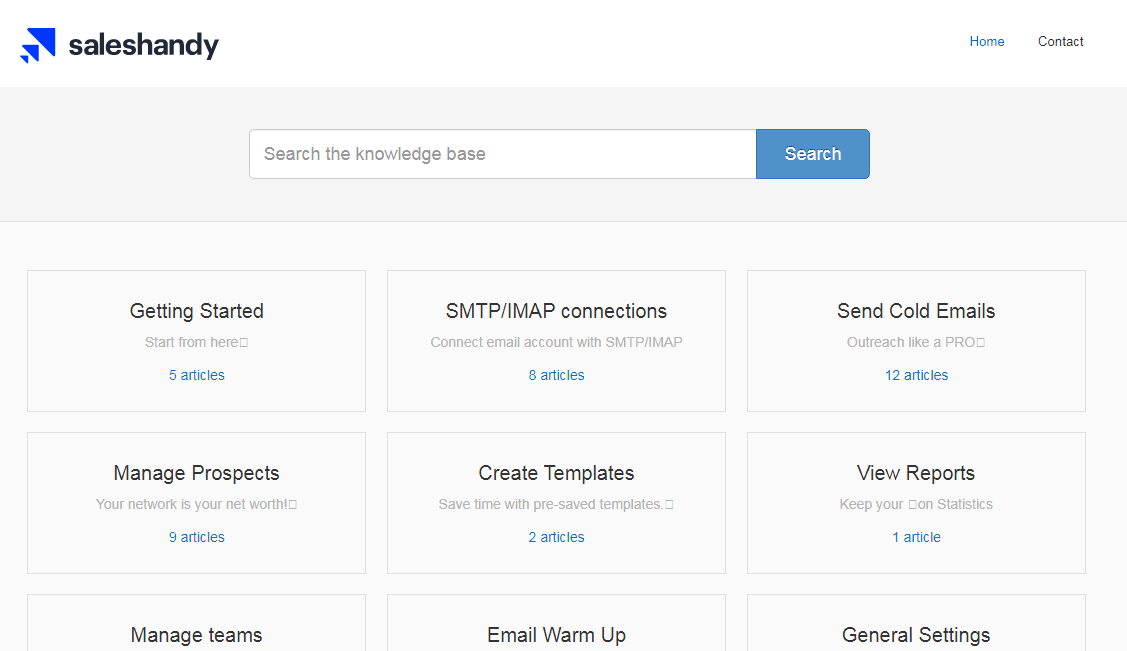Open the Email Warm Up category
1127x651 pixels.
coord(556,635)
